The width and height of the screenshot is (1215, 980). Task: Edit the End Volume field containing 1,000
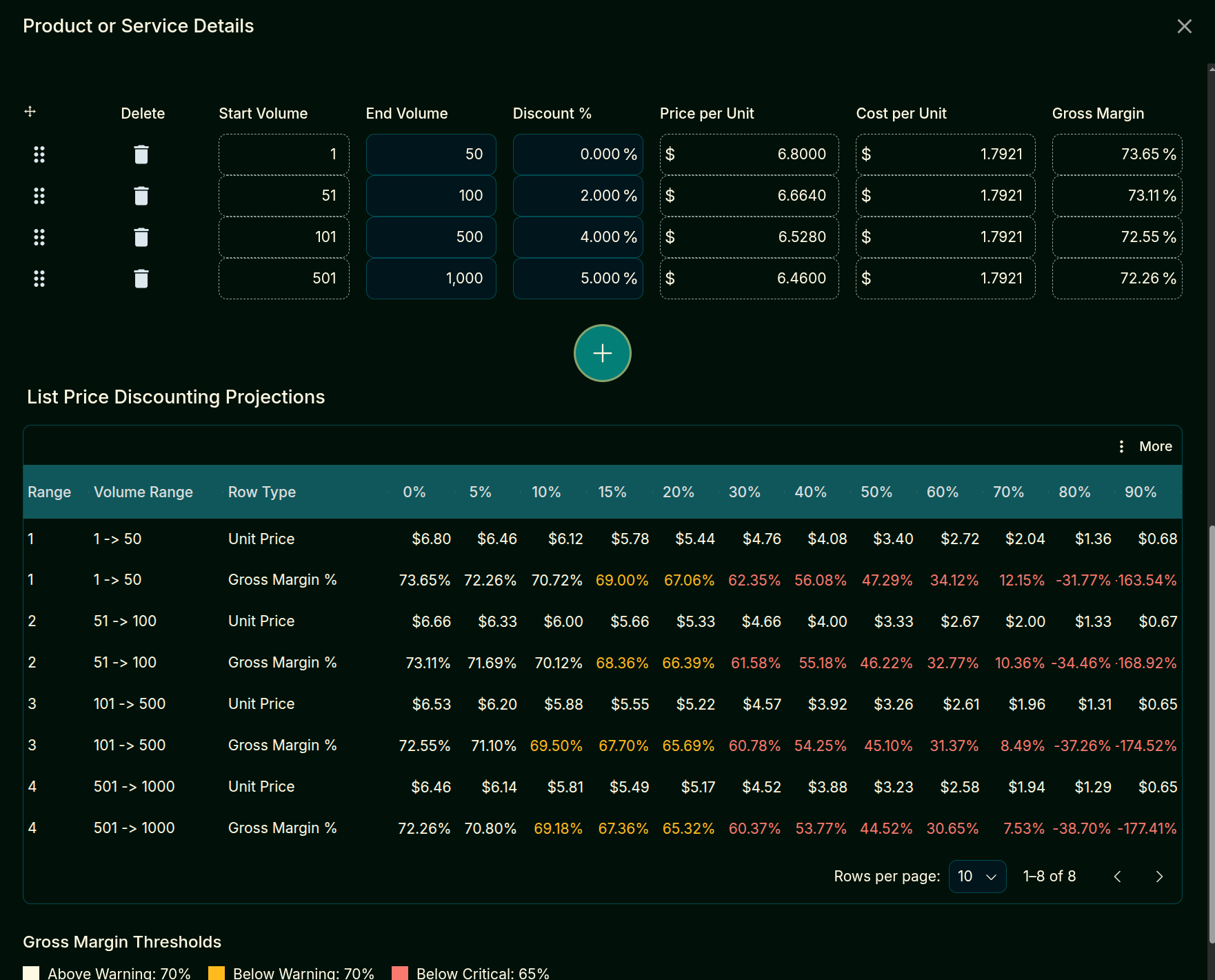[430, 279]
